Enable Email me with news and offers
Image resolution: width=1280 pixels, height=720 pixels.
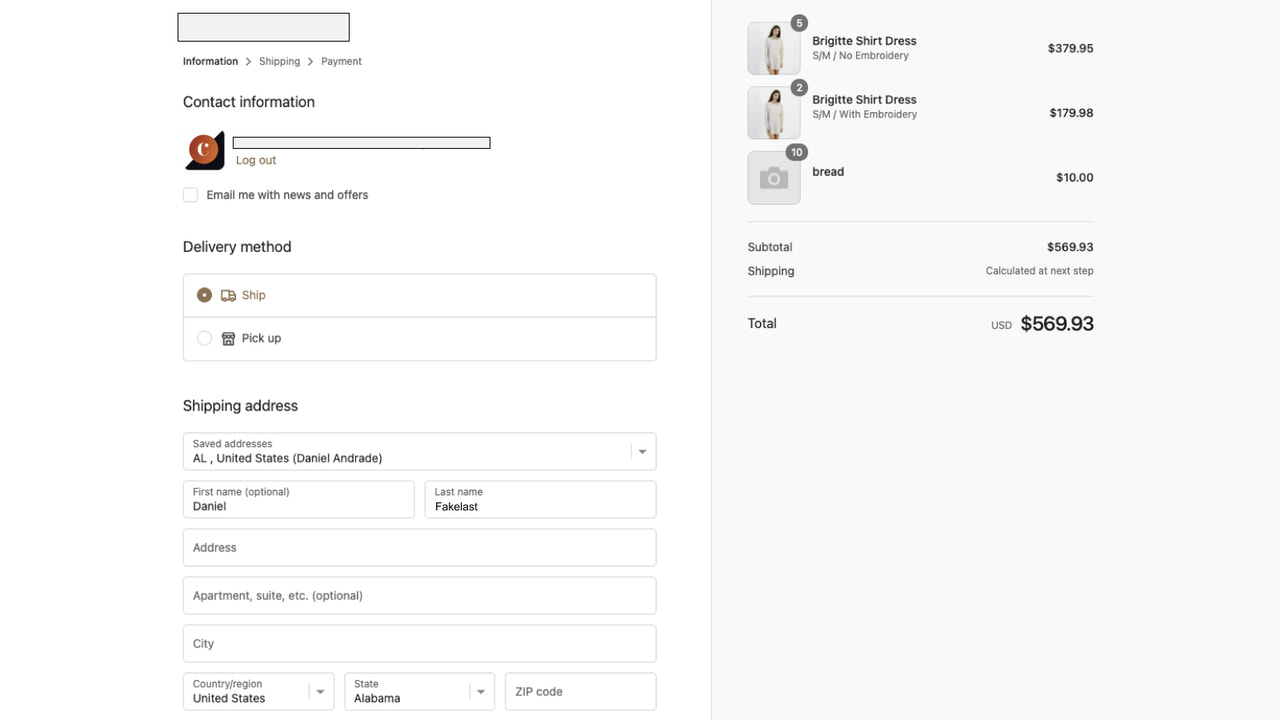coord(190,194)
